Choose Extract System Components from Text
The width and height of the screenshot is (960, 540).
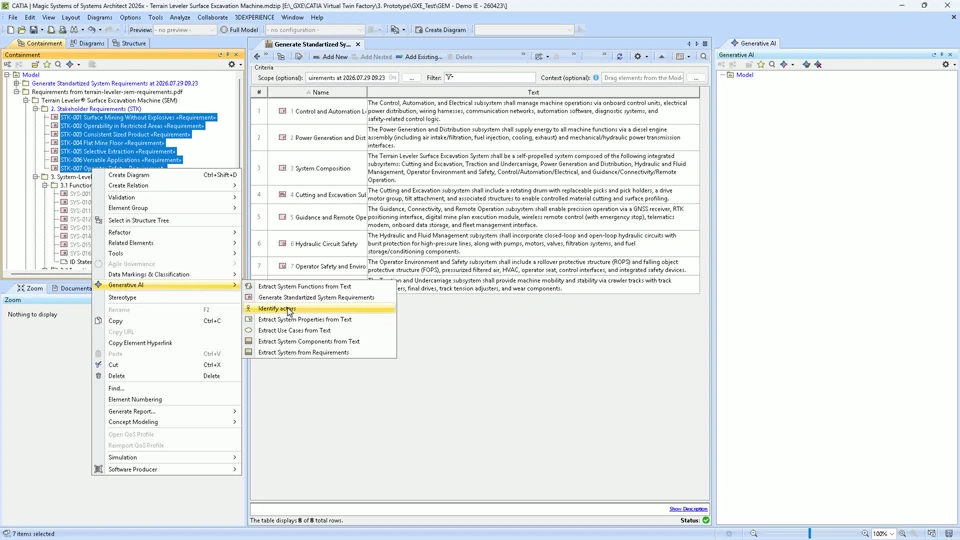320,342
